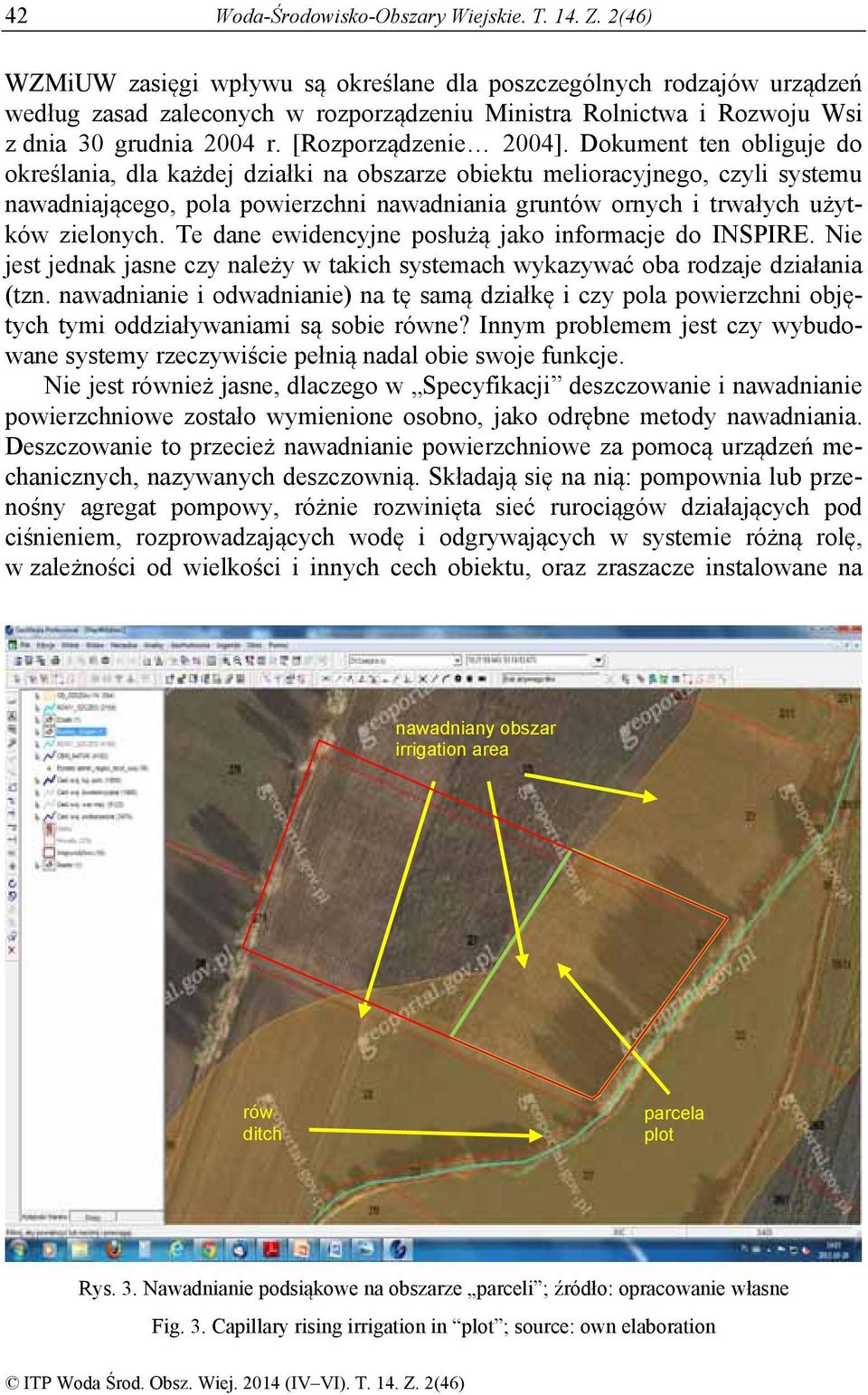
Task: Select the Raster legend entry
Action: point(70,865)
